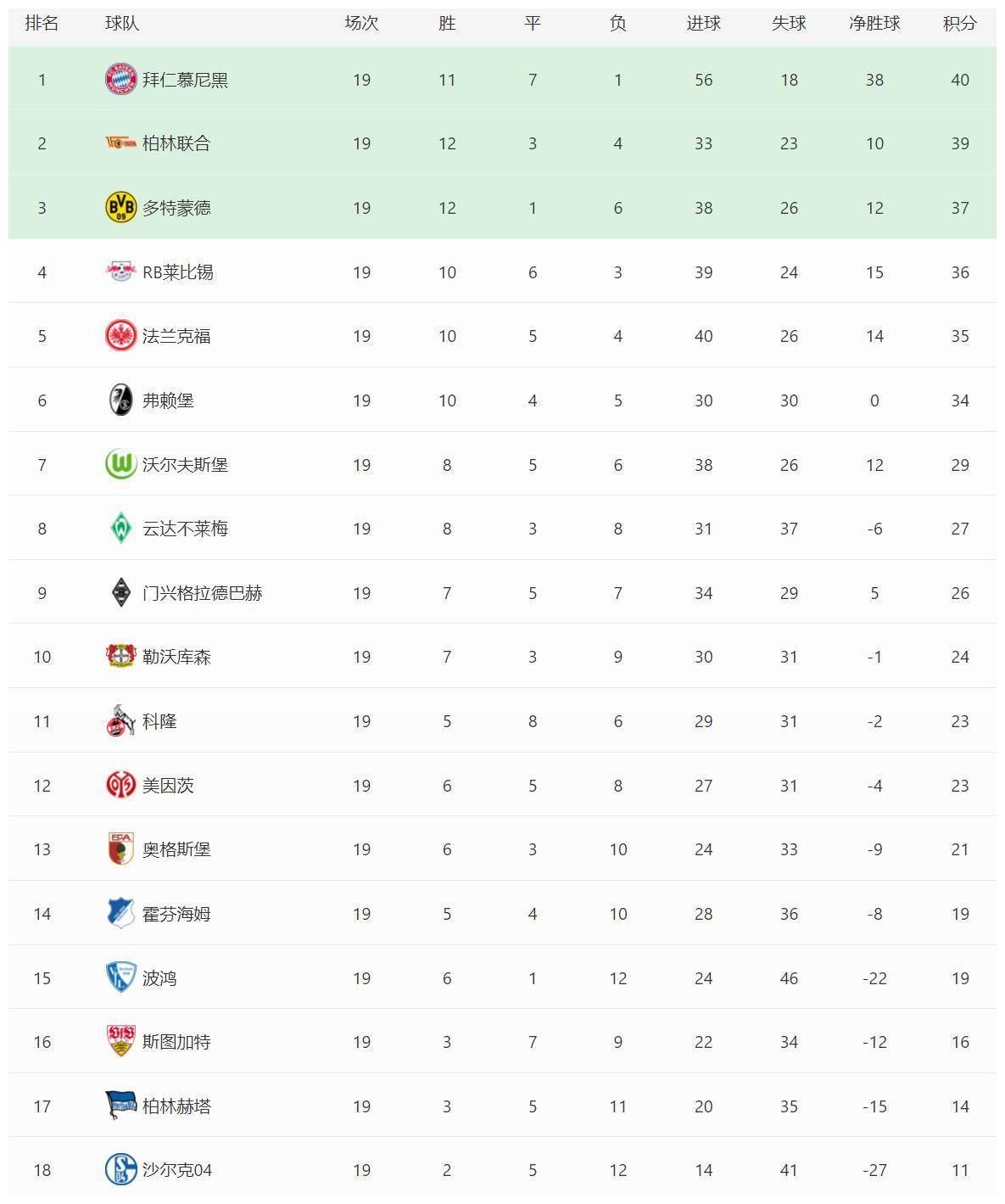
Task: Open team name 霍芬海姆
Action: 176,914
